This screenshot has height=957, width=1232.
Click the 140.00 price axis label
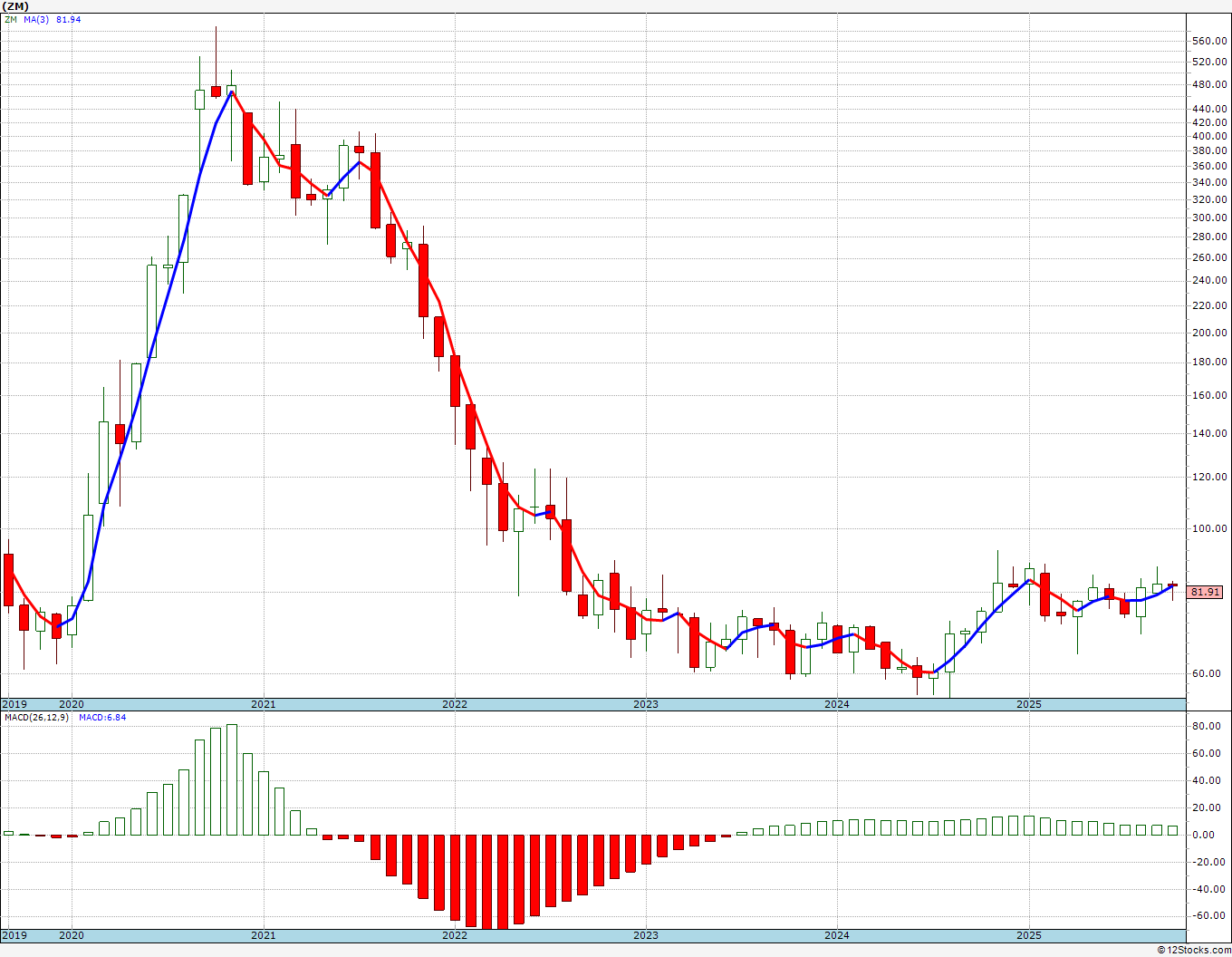(1210, 433)
